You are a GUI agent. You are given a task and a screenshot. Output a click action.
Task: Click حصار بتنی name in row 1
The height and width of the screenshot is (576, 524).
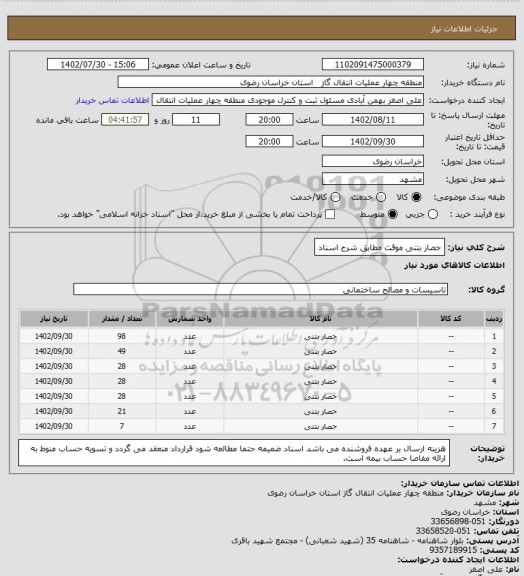coord(320,336)
